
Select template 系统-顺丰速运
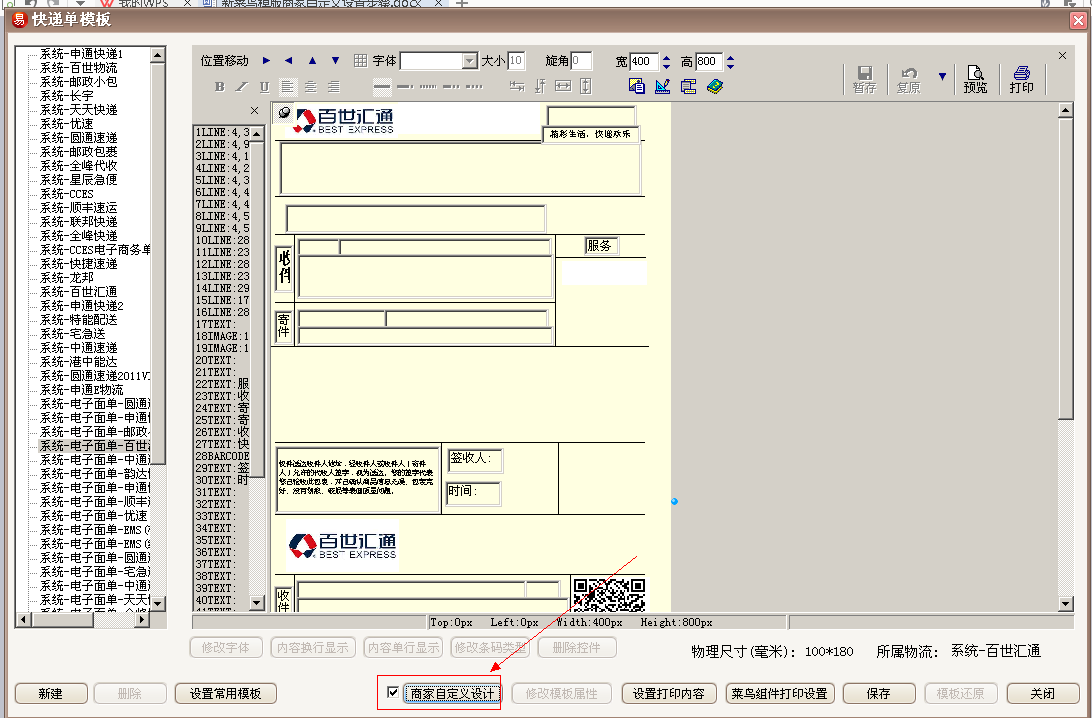click(79, 208)
